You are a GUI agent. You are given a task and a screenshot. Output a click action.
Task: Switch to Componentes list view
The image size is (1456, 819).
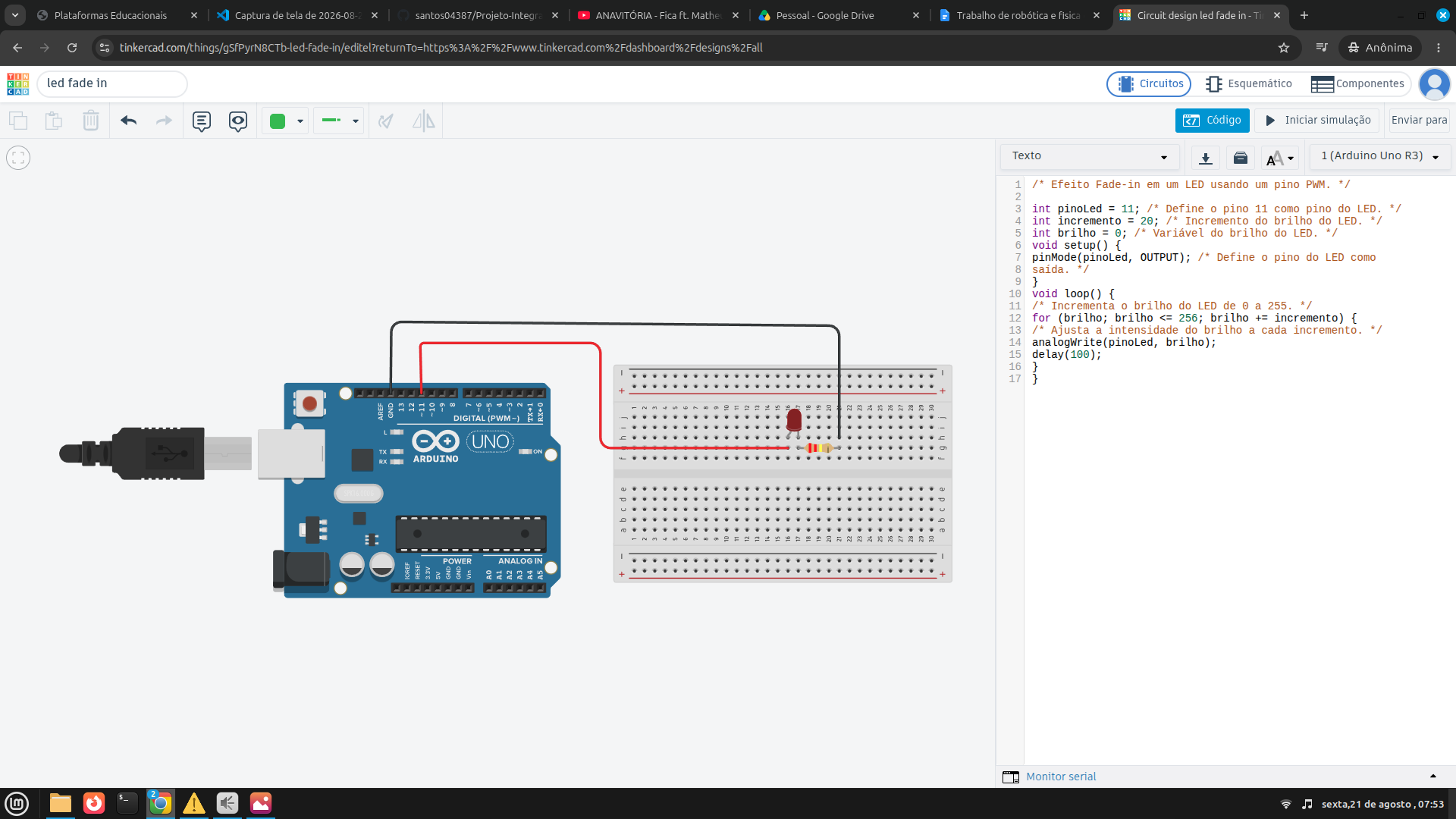1357,84
